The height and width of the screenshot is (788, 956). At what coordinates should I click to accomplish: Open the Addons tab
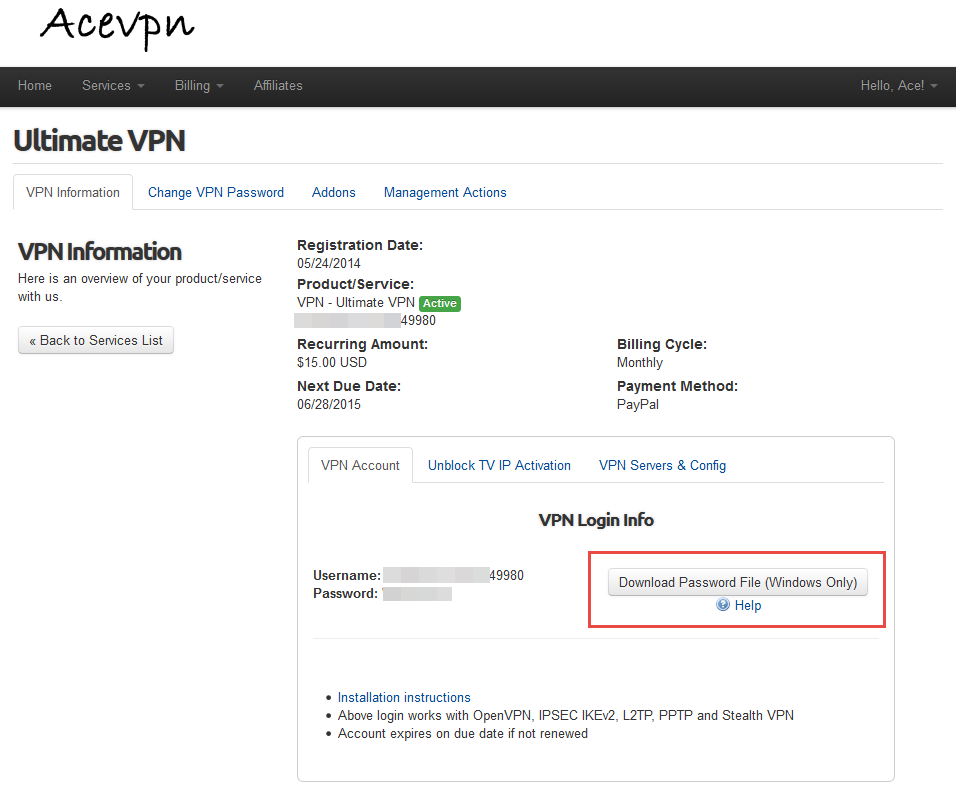coord(334,193)
